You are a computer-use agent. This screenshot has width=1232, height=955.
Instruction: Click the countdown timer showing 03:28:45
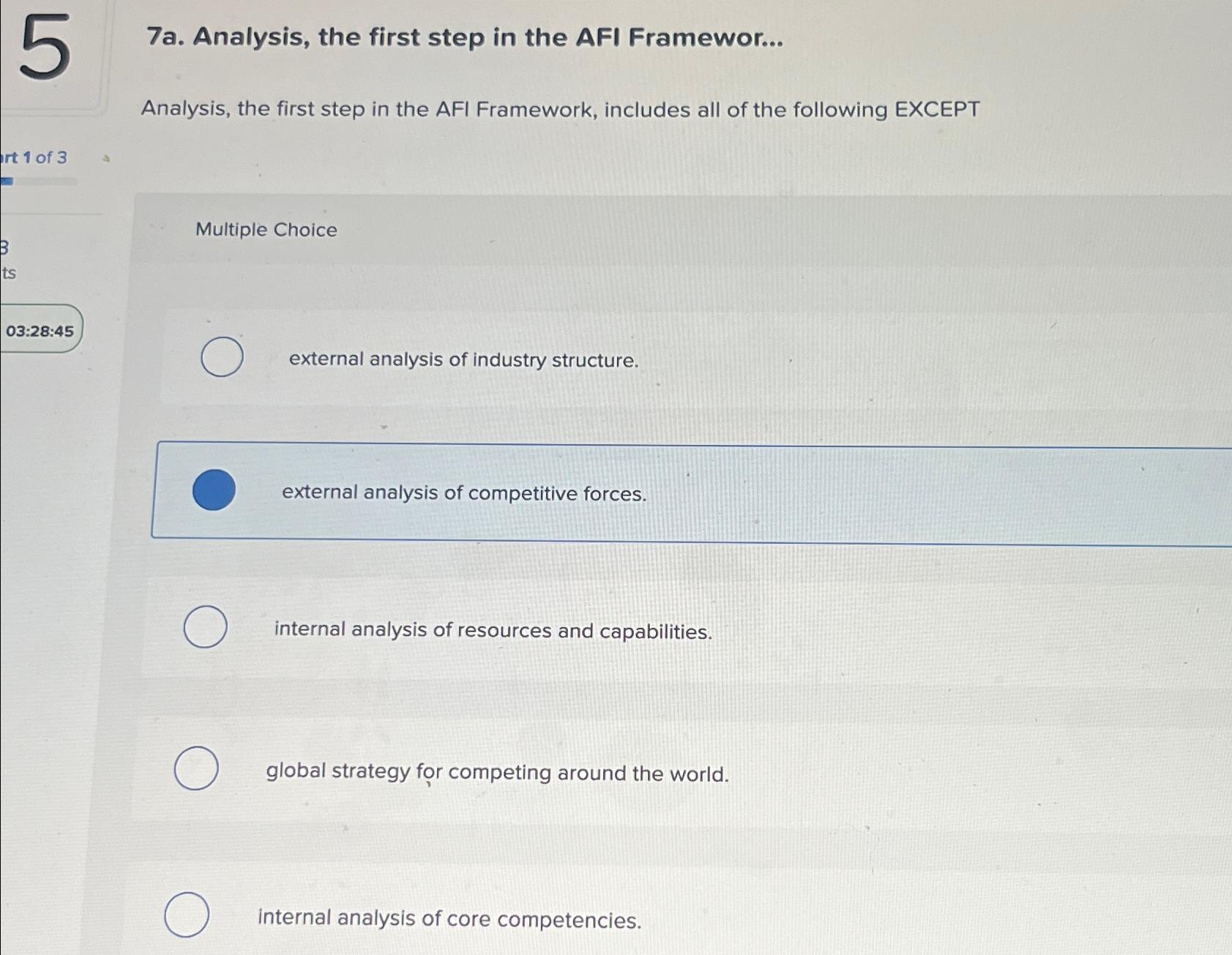point(38,331)
